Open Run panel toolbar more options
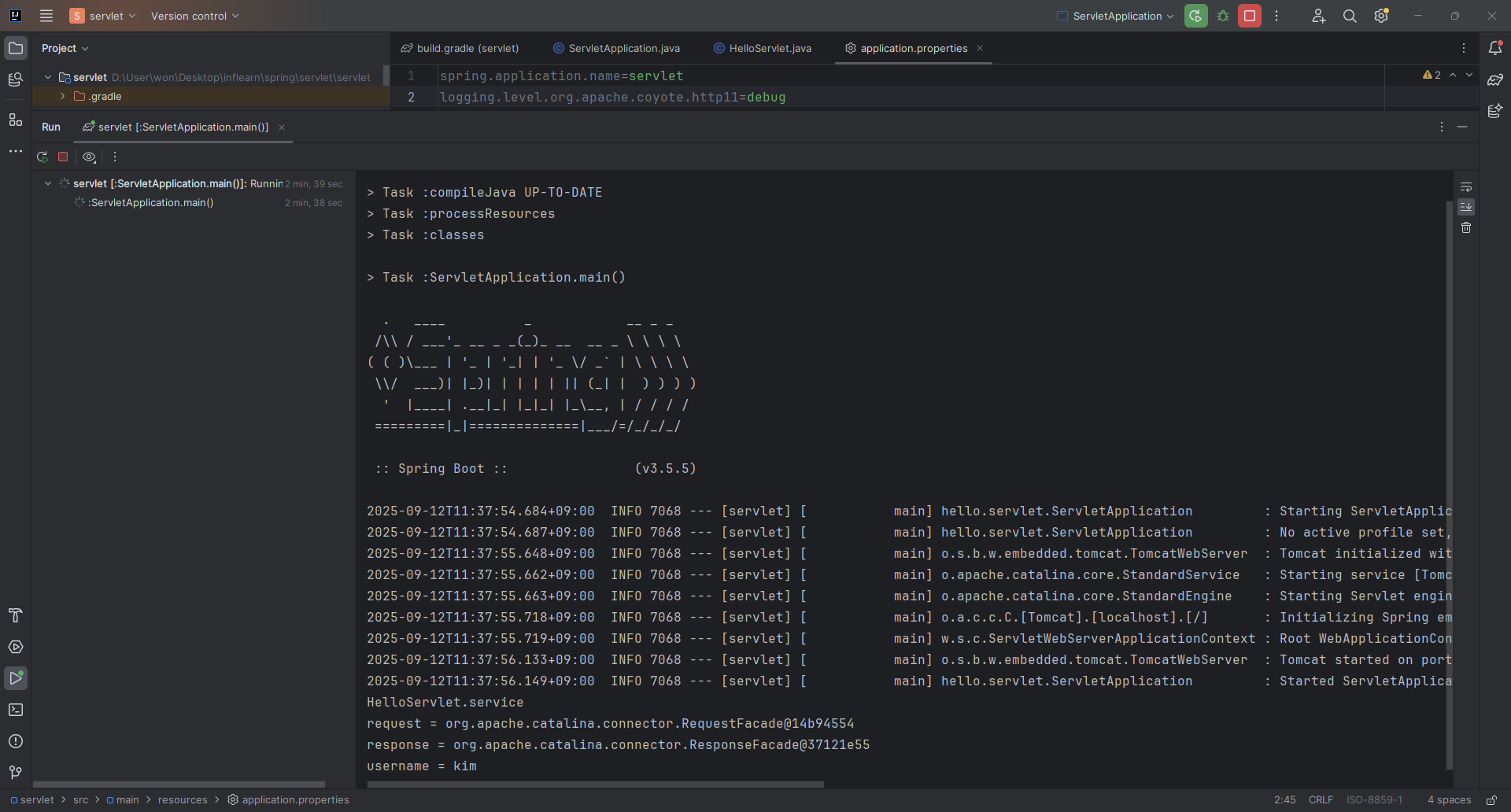 click(x=115, y=157)
